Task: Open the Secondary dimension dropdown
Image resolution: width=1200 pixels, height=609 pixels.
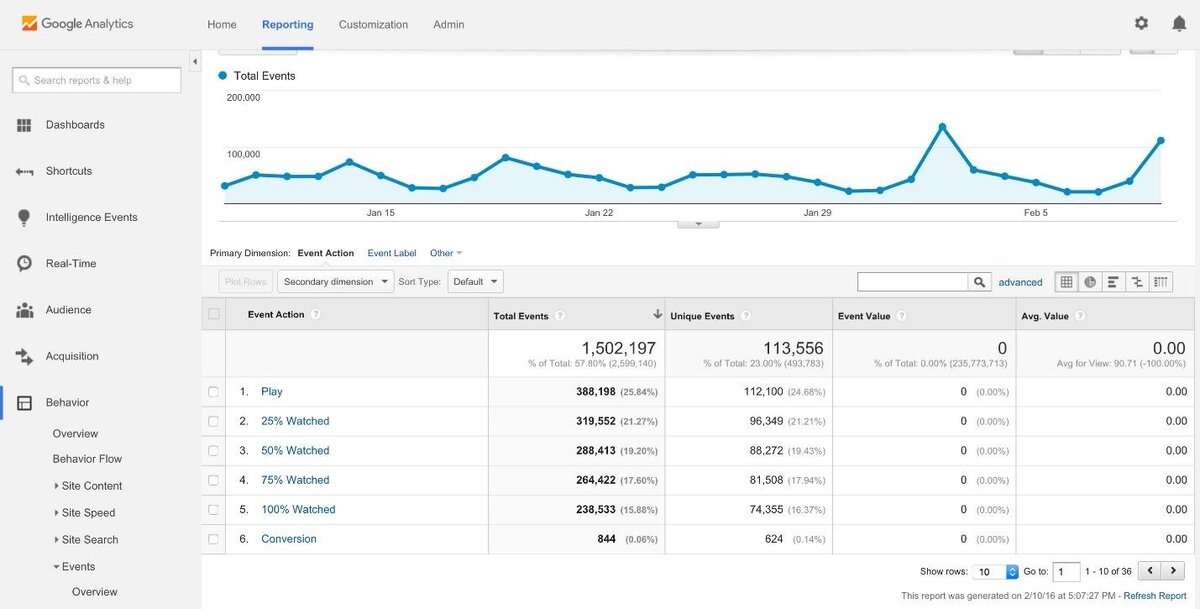Action: pos(335,282)
